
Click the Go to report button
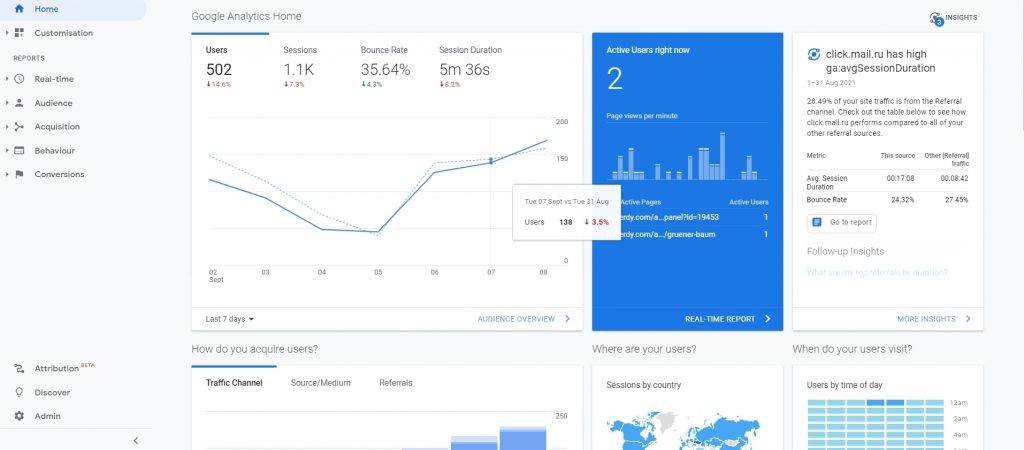[841, 223]
